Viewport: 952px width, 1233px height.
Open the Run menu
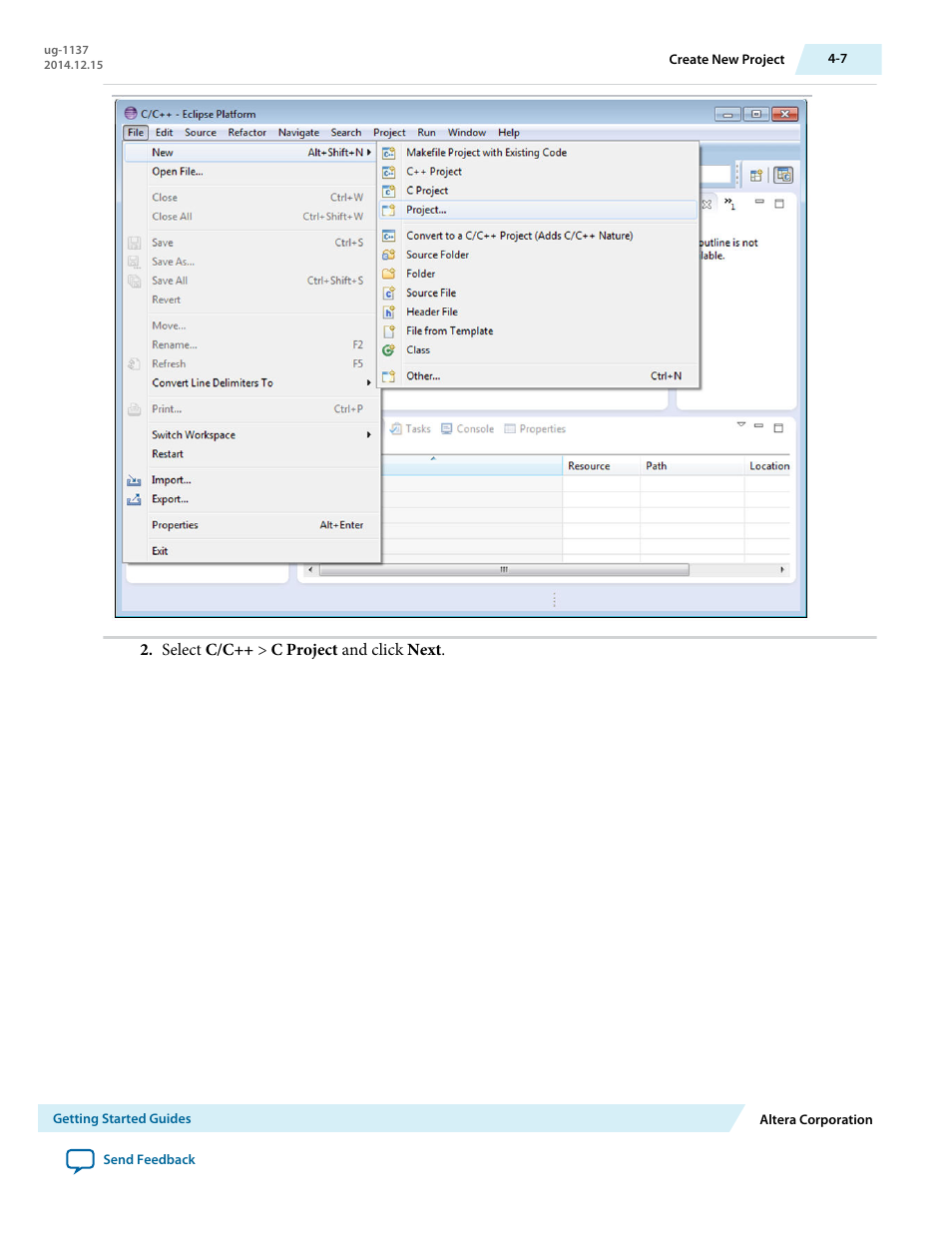click(426, 133)
